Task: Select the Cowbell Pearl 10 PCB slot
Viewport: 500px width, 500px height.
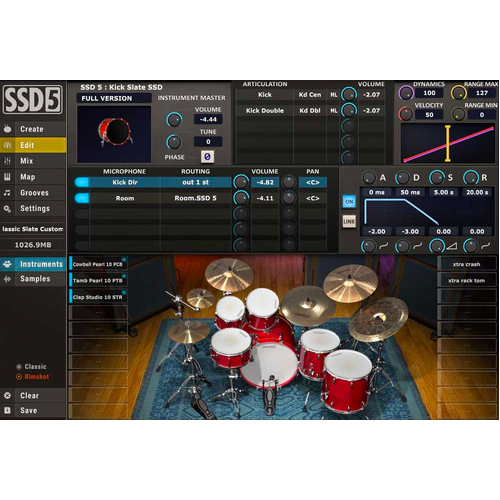Action: [x=98, y=264]
